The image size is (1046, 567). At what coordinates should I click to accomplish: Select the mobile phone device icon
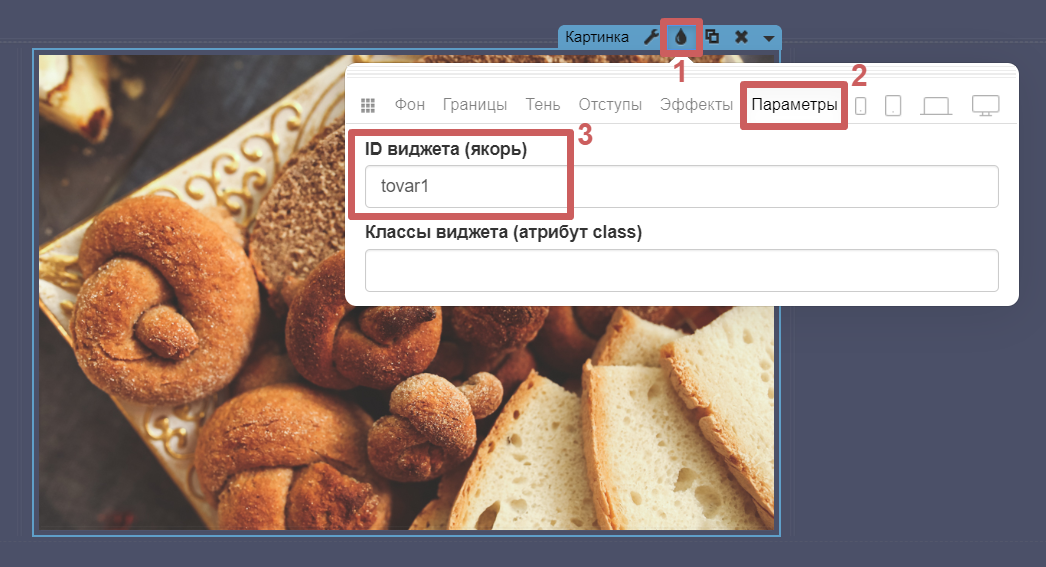tap(861, 105)
